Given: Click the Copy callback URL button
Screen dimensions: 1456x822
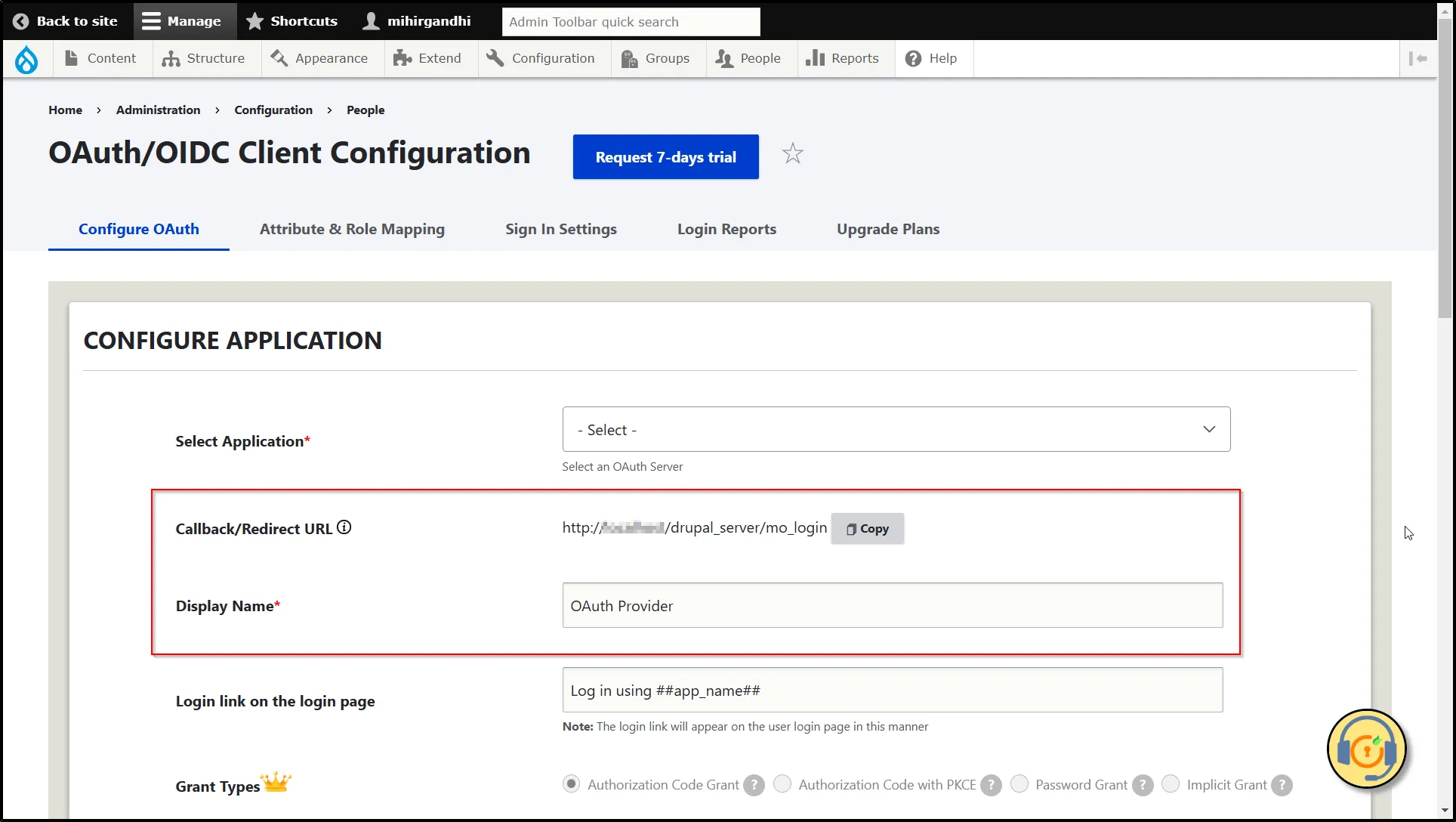Looking at the screenshot, I should [867, 528].
